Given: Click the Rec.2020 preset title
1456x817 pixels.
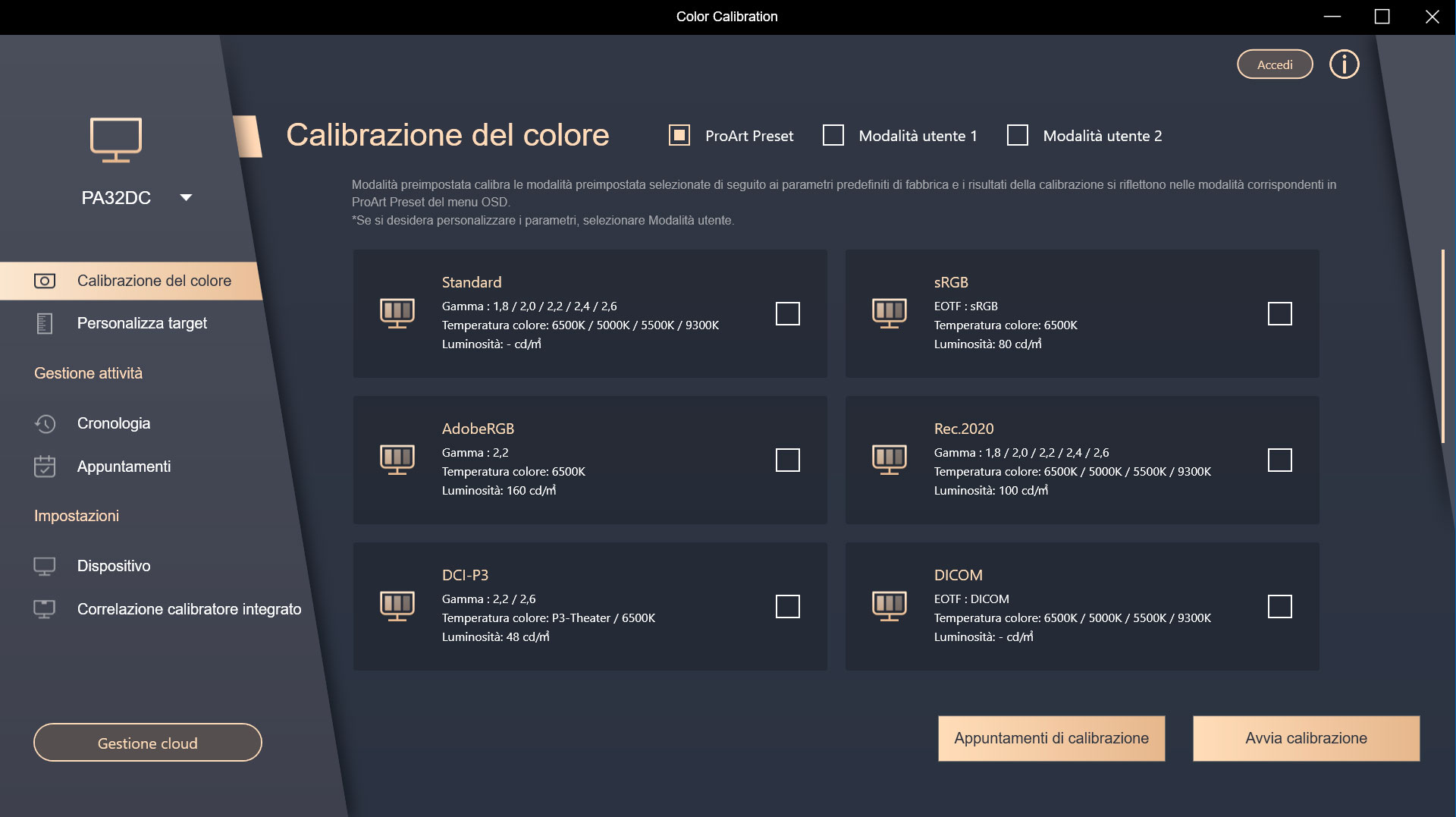Looking at the screenshot, I should (x=964, y=429).
